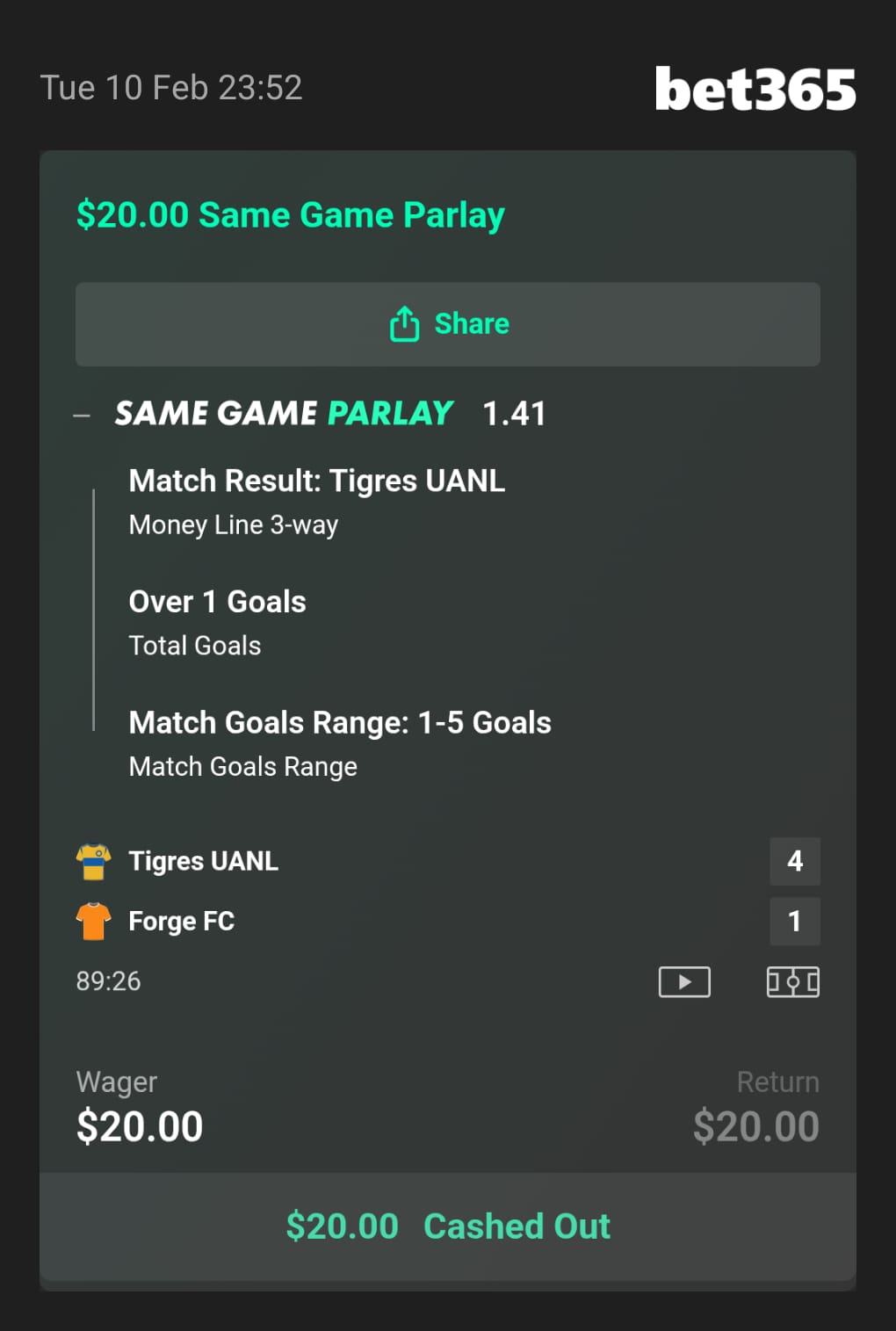Click the $20.00 Cashed Out bar
This screenshot has height=1331, width=896.
pyautogui.click(x=448, y=1226)
